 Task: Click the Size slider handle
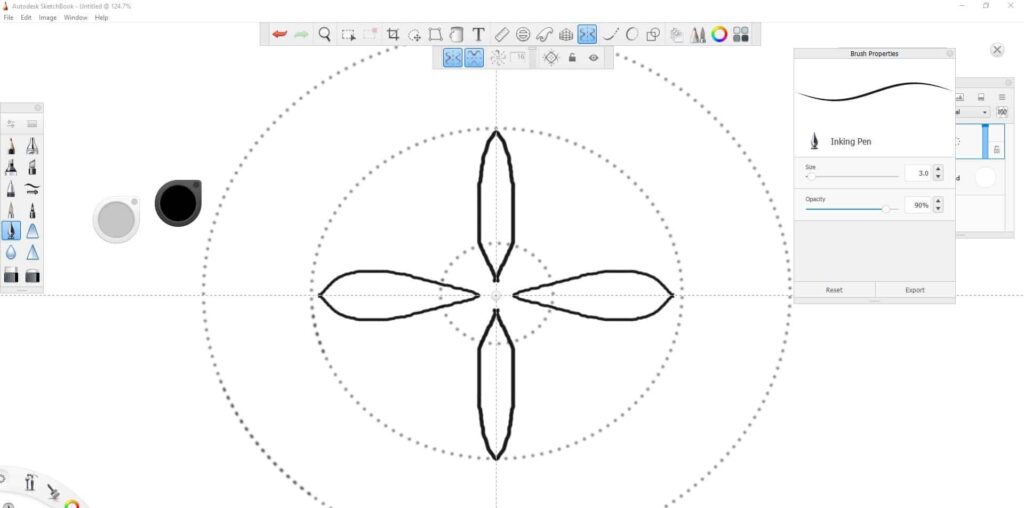pyautogui.click(x=811, y=176)
